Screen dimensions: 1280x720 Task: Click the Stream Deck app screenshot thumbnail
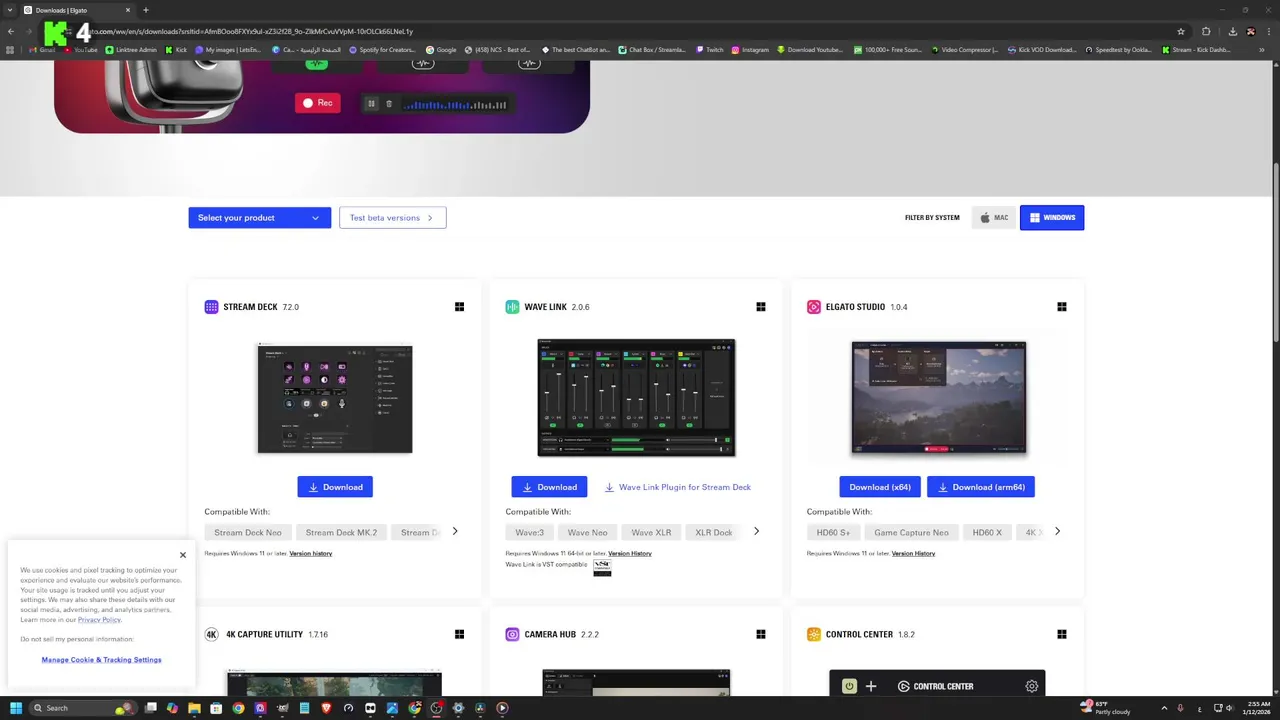[x=335, y=398]
